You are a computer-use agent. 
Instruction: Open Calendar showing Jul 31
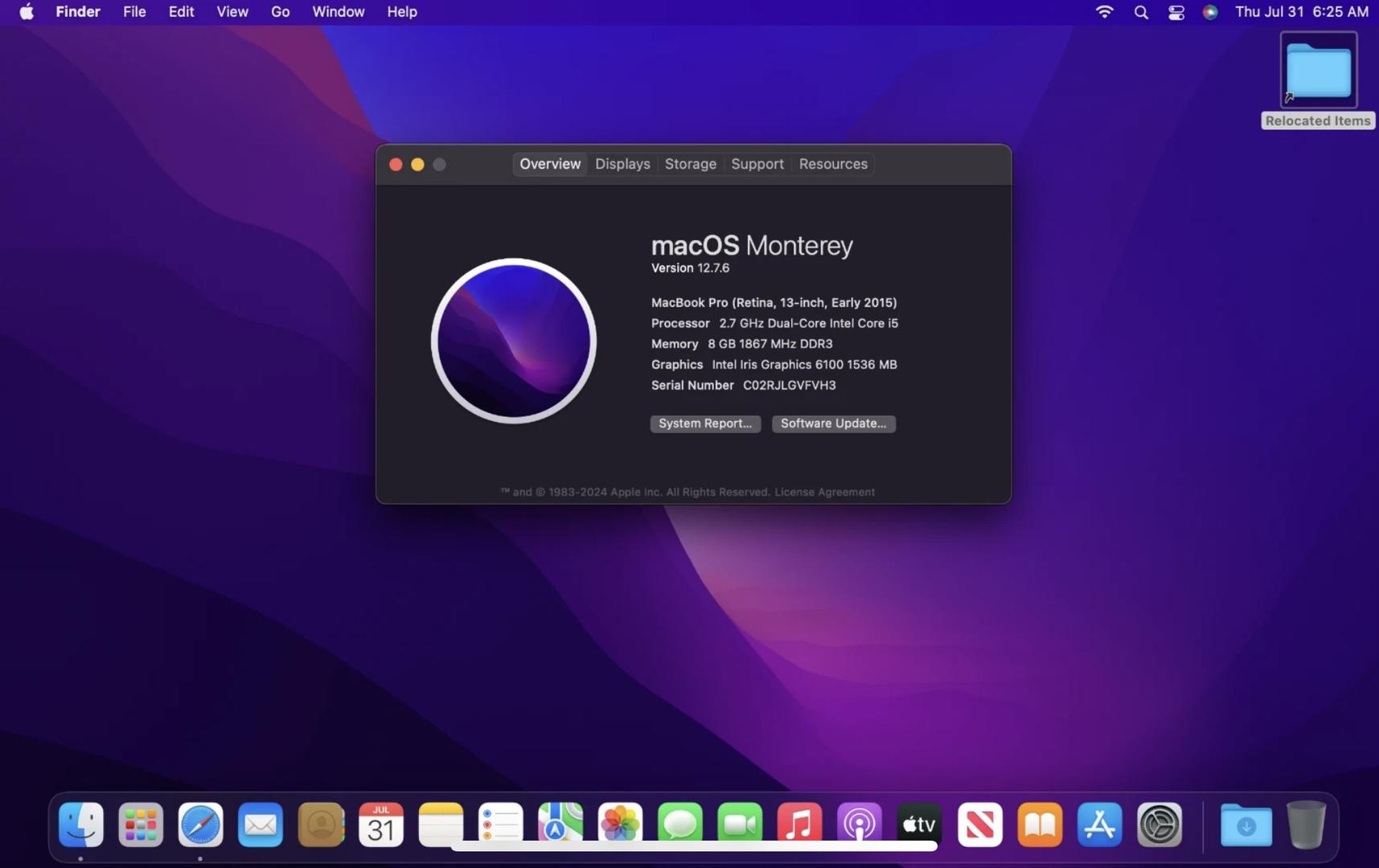(381, 825)
